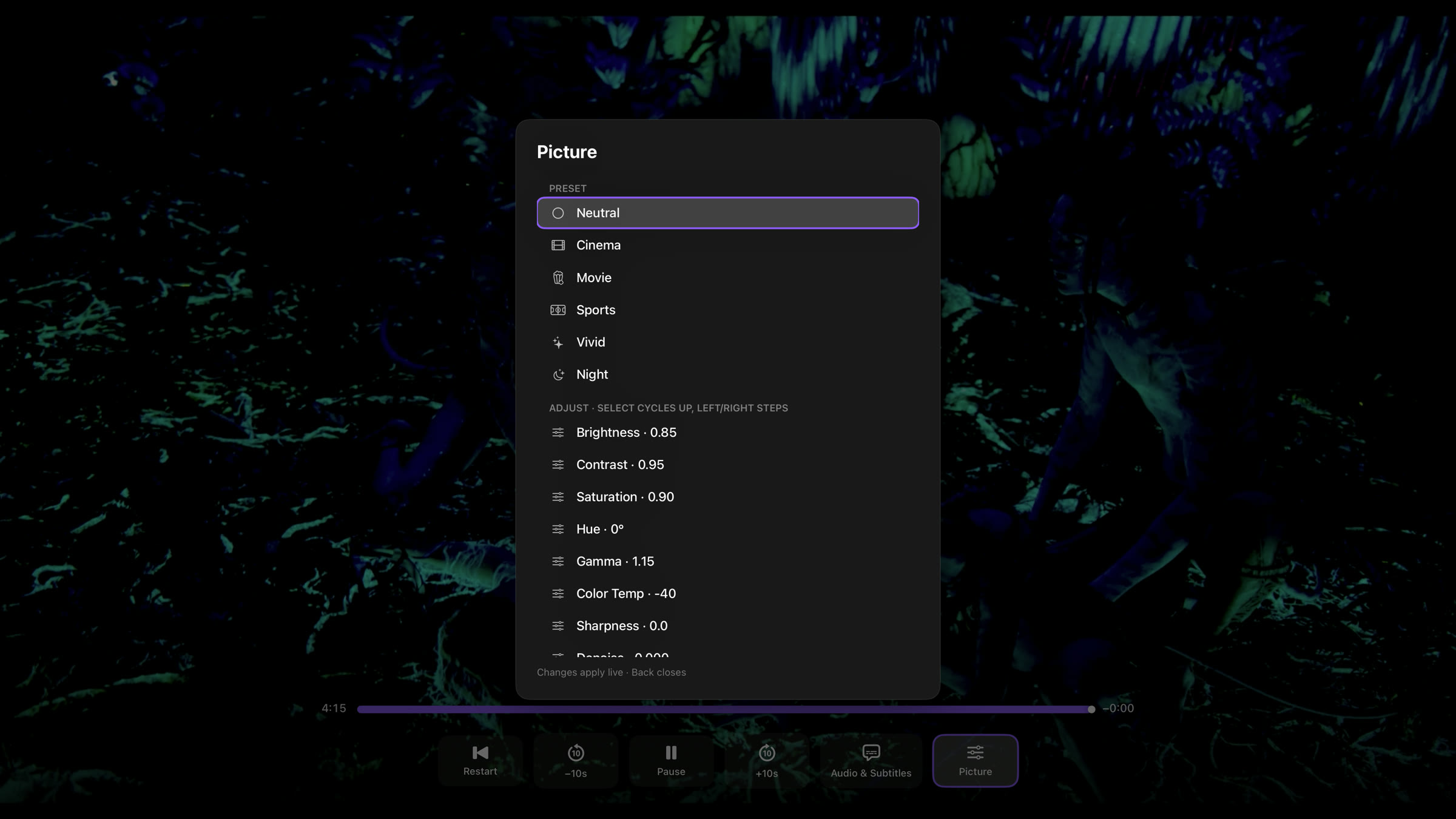Image resolution: width=1456 pixels, height=819 pixels.
Task: Click the Hue slider icon
Action: pos(558,529)
